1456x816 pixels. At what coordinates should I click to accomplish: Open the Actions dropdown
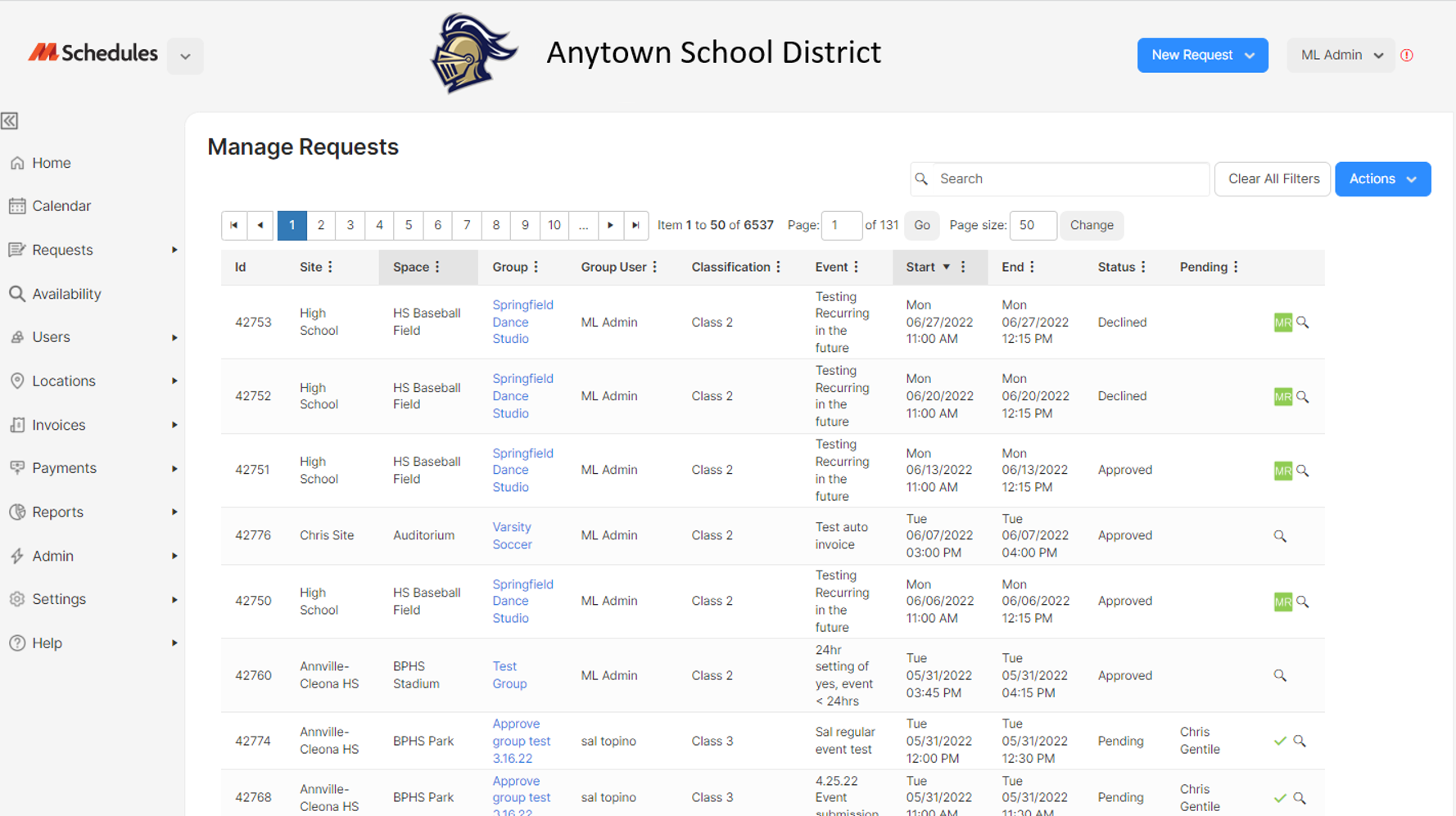pos(1383,178)
